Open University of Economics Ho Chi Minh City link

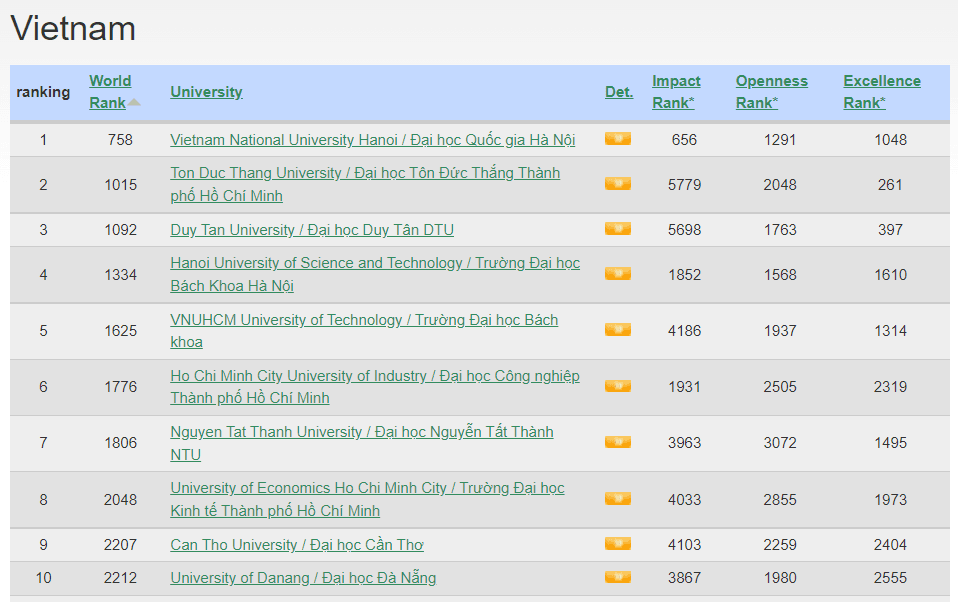(x=366, y=488)
